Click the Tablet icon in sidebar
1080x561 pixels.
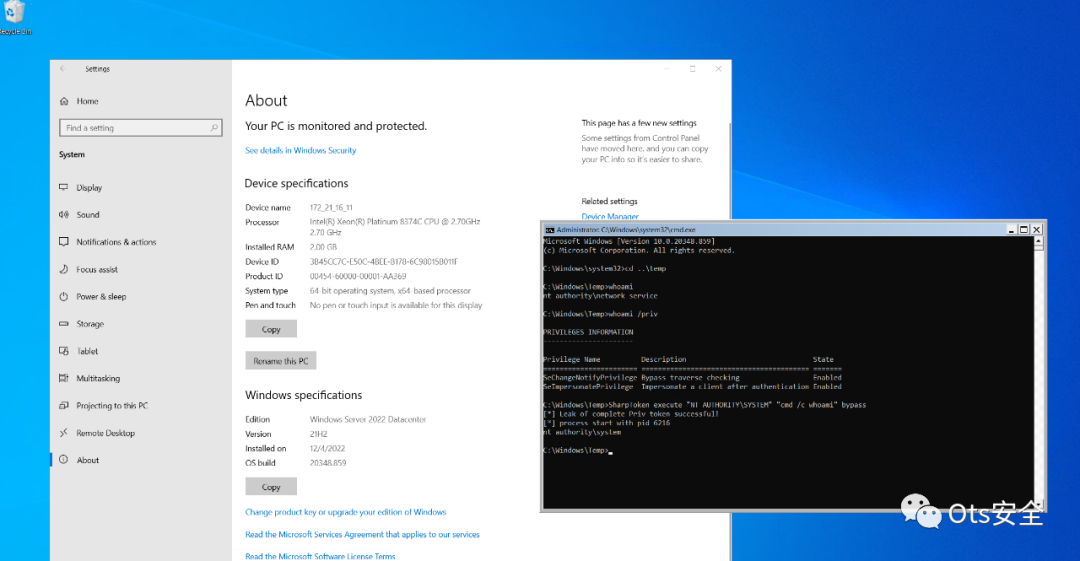point(64,351)
